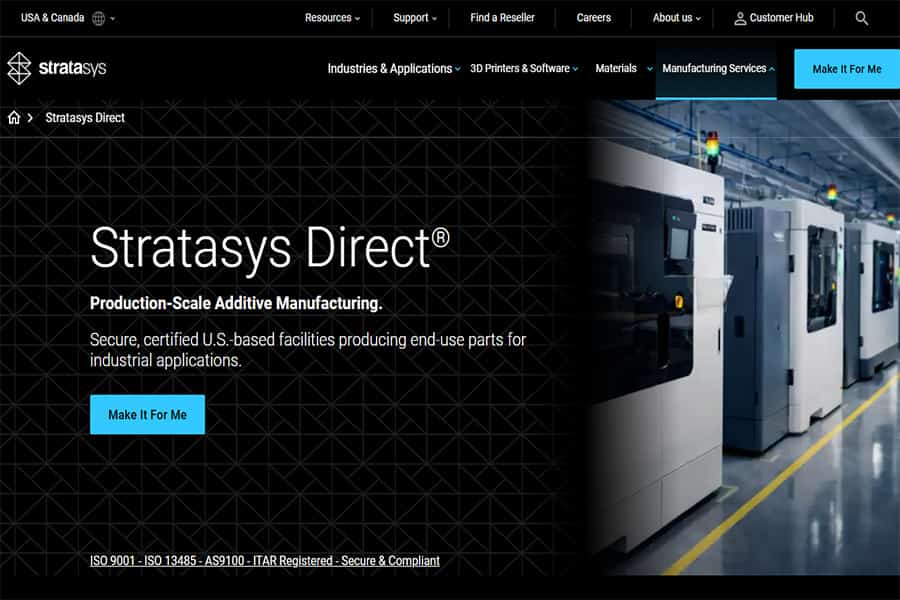
Task: Click the Stratasys Direct breadcrumb
Action: click(85, 118)
